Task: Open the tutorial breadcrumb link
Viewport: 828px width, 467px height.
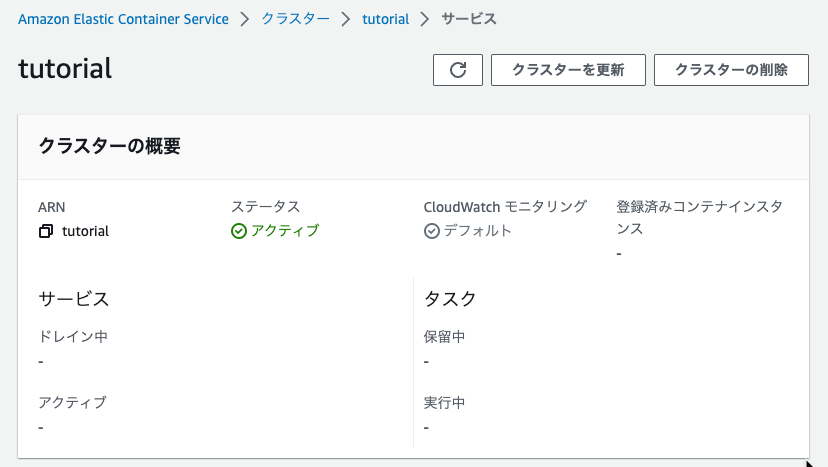Action: tap(385, 20)
